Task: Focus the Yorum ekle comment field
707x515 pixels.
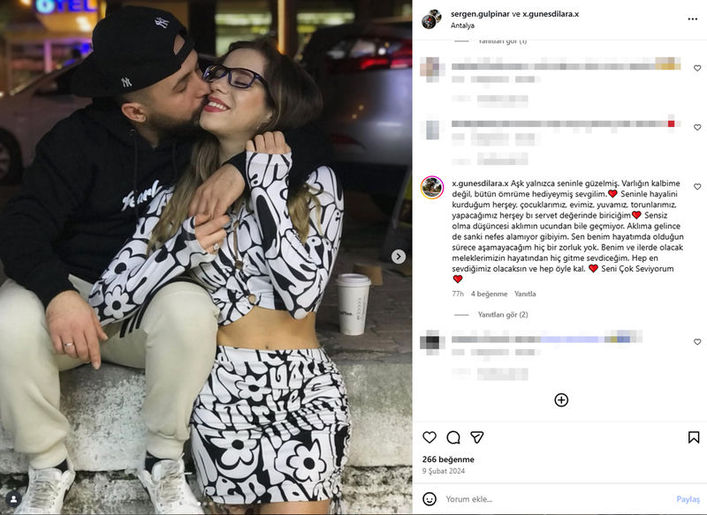Action: 558,499
